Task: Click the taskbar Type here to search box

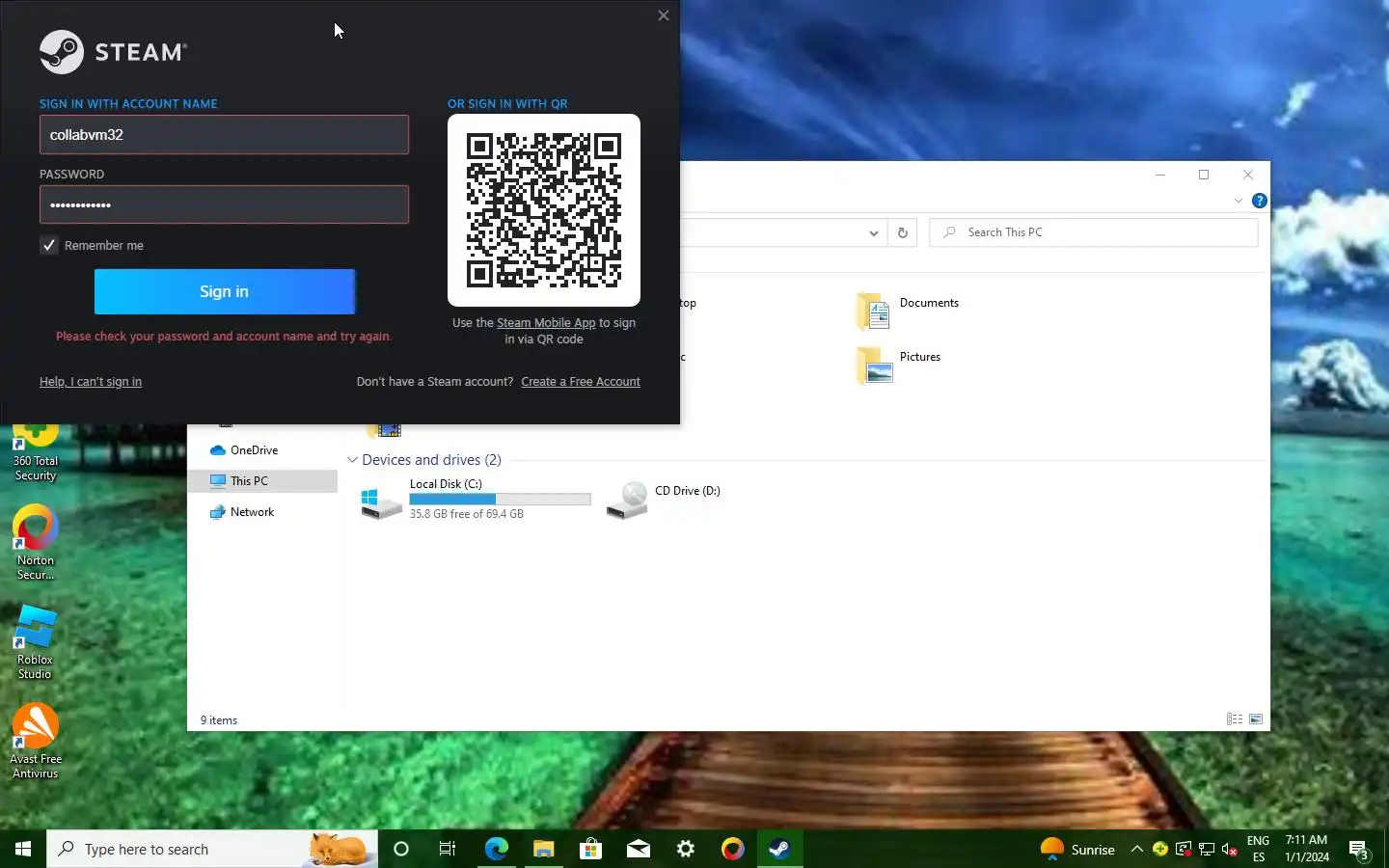Action: [212, 849]
